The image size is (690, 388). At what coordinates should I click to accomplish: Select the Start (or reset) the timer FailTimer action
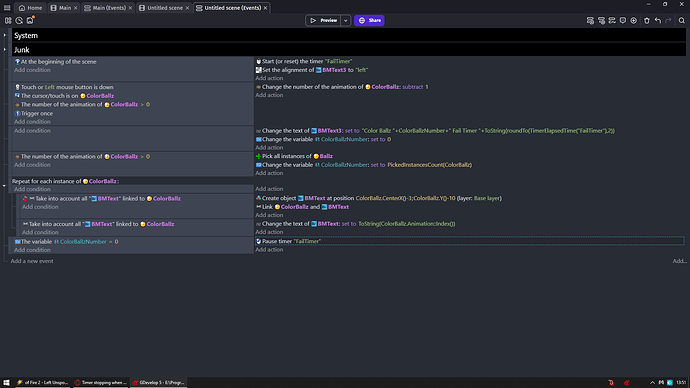(x=304, y=62)
